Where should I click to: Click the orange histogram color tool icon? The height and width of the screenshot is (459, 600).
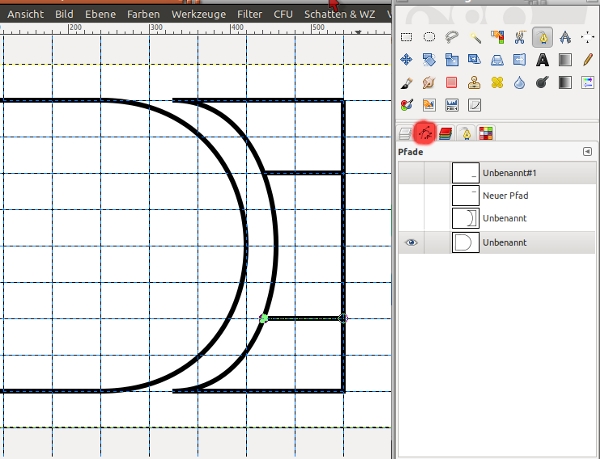point(429,105)
